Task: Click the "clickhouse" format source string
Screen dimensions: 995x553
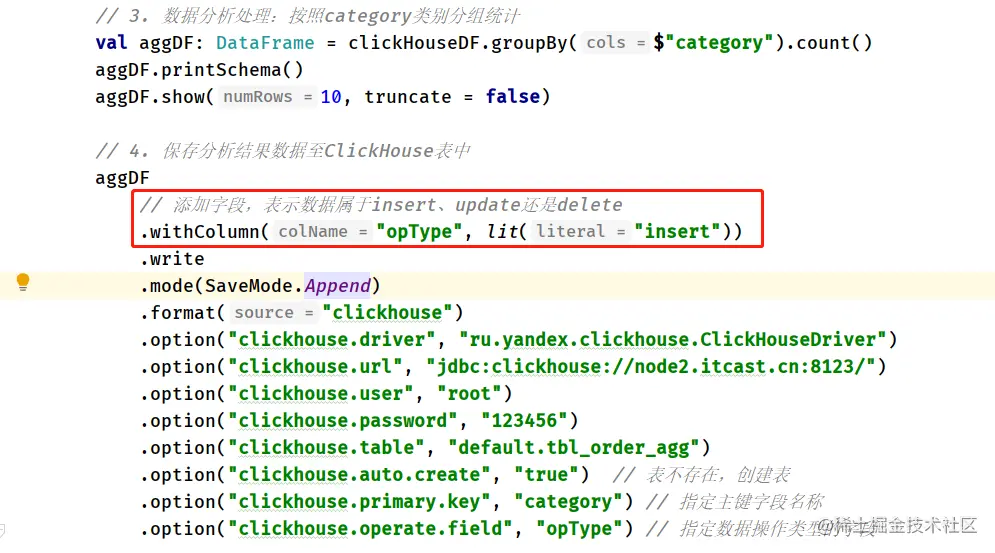Action: (387, 313)
